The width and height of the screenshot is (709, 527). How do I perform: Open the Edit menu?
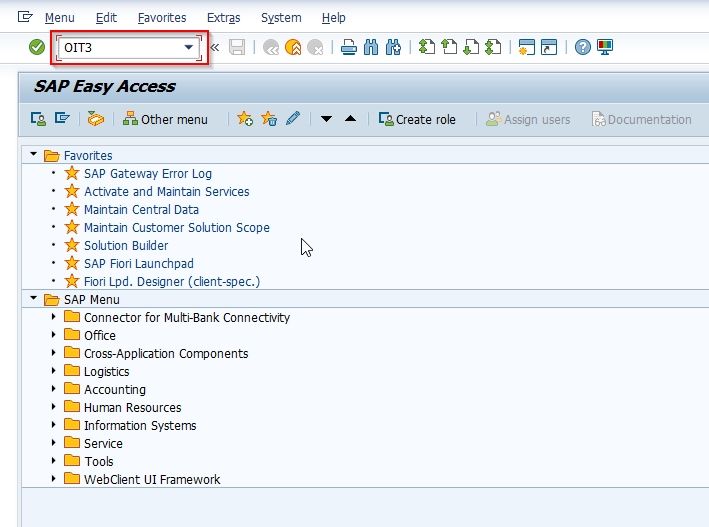tap(106, 18)
